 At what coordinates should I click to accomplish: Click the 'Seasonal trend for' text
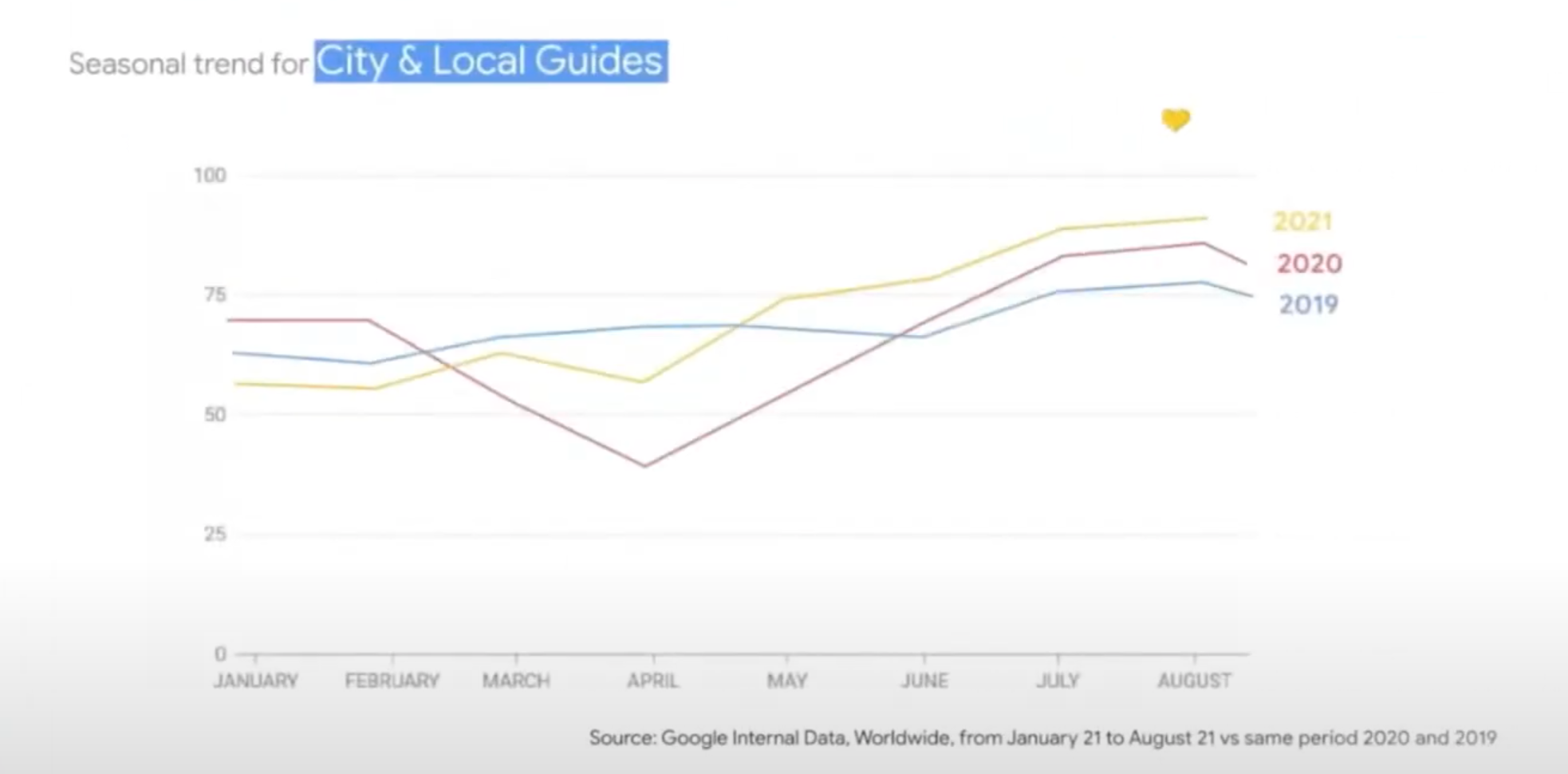(188, 64)
